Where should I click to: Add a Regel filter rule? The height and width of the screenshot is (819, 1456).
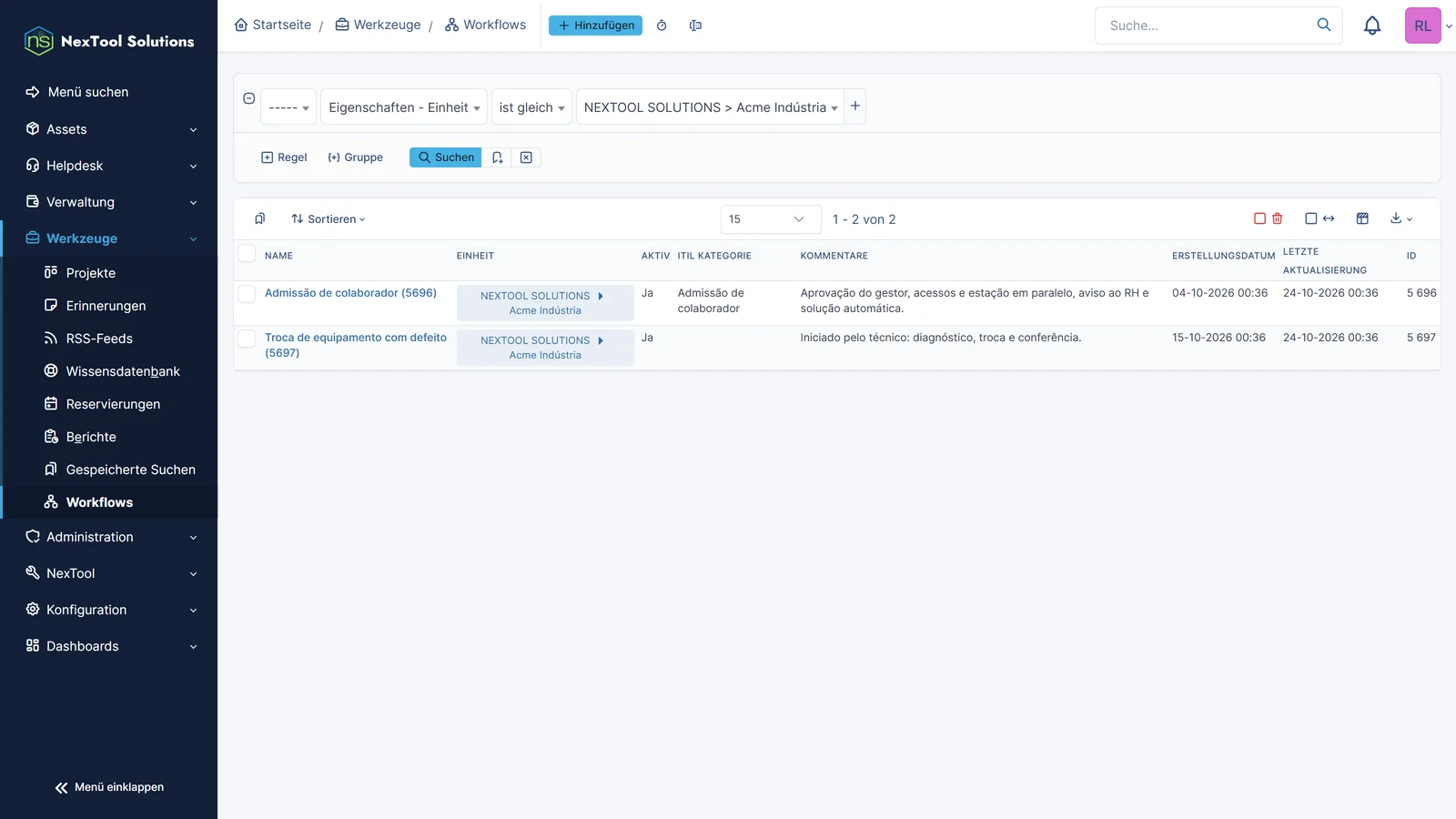[x=284, y=157]
